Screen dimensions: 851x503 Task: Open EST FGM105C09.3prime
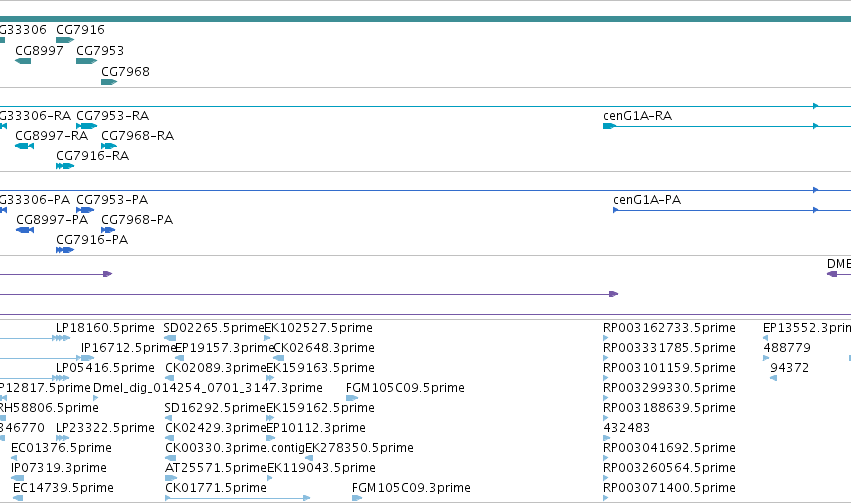[x=411, y=488]
